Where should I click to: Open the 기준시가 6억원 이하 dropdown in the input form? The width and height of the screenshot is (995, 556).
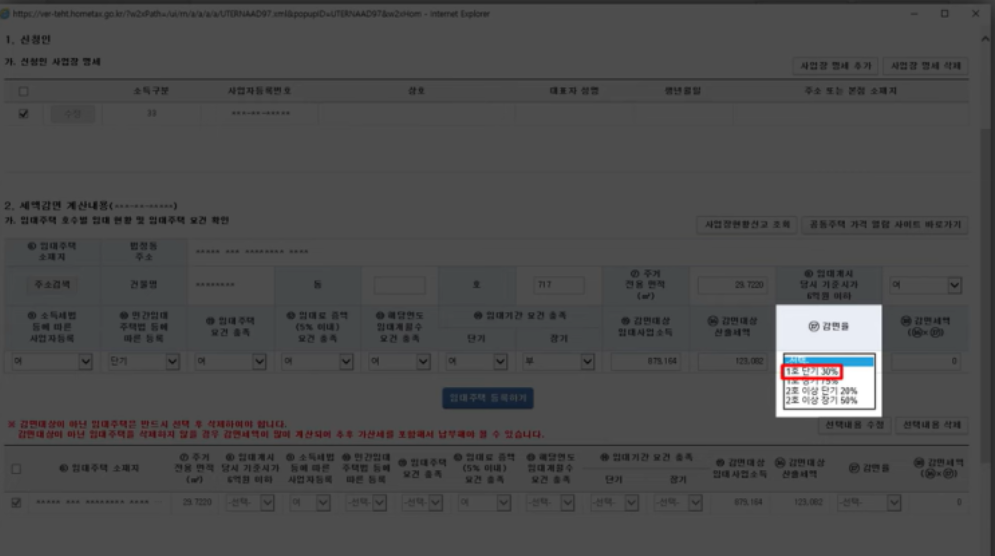(925, 285)
